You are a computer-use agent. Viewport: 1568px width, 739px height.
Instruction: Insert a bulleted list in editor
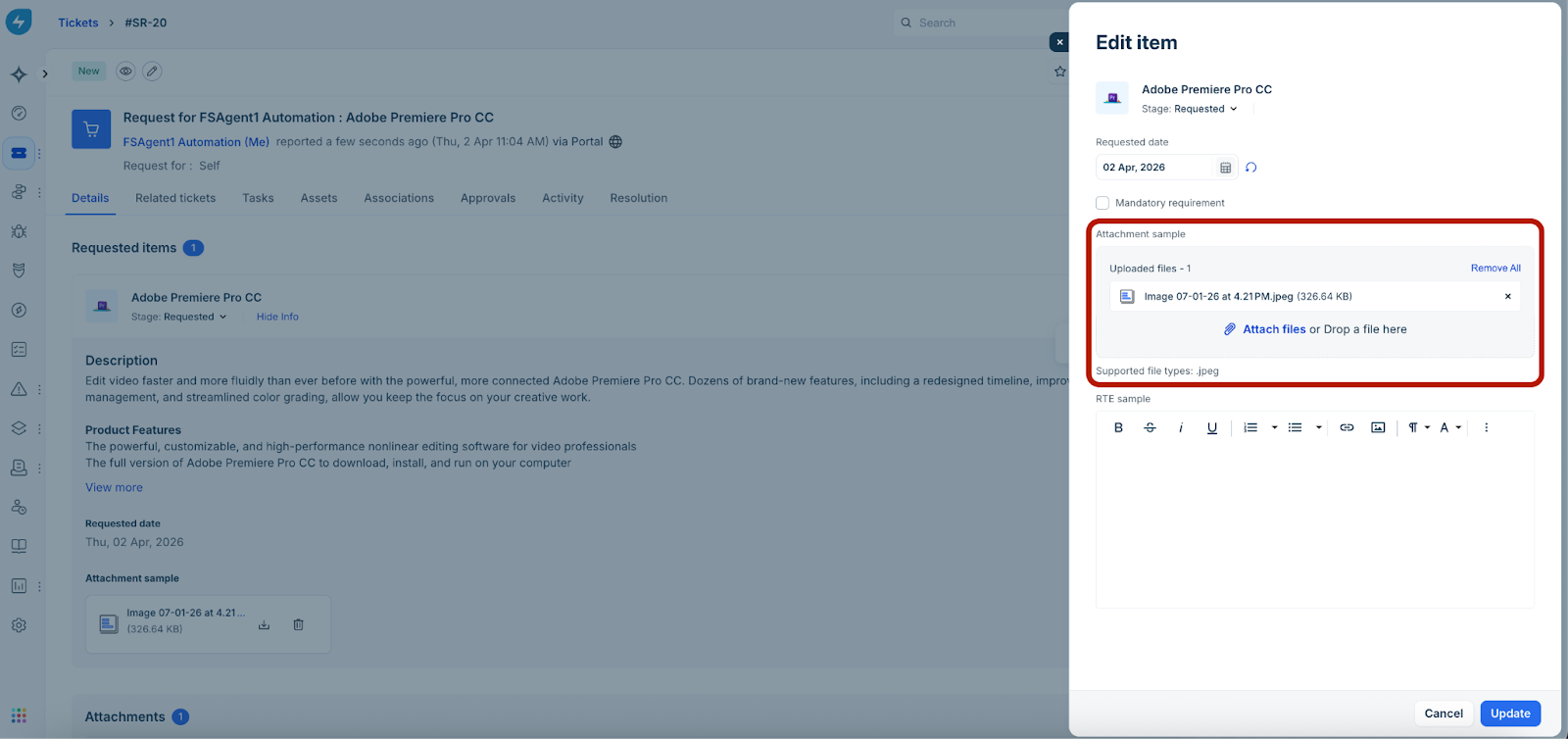pos(1295,427)
